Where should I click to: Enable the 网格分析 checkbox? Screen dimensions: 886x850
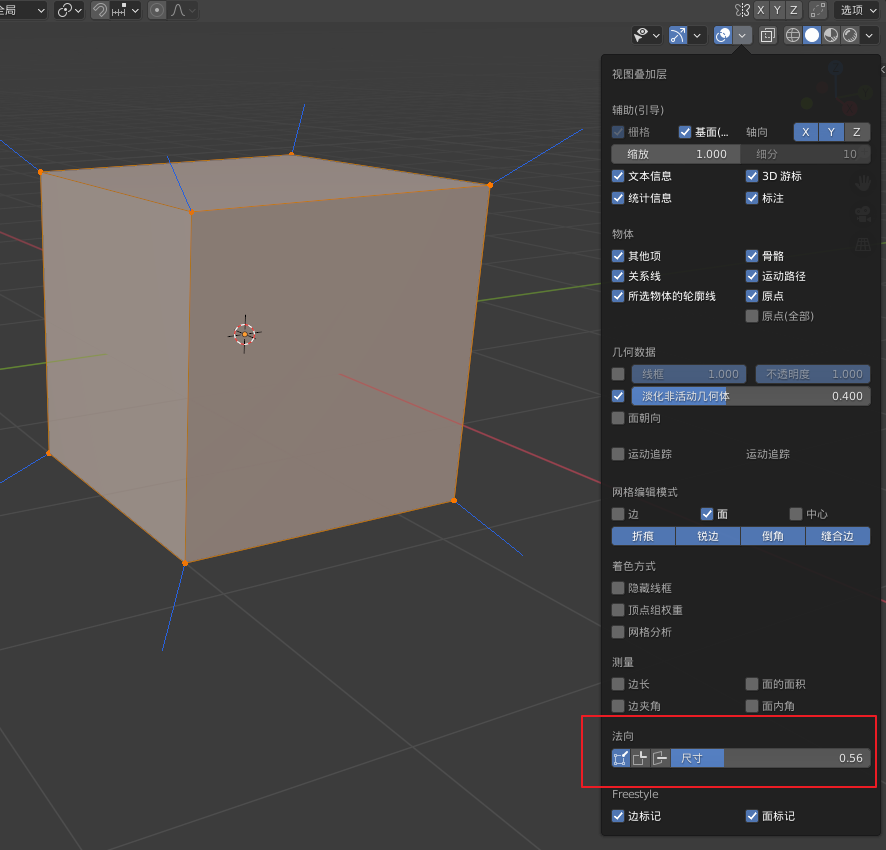pyautogui.click(x=618, y=632)
